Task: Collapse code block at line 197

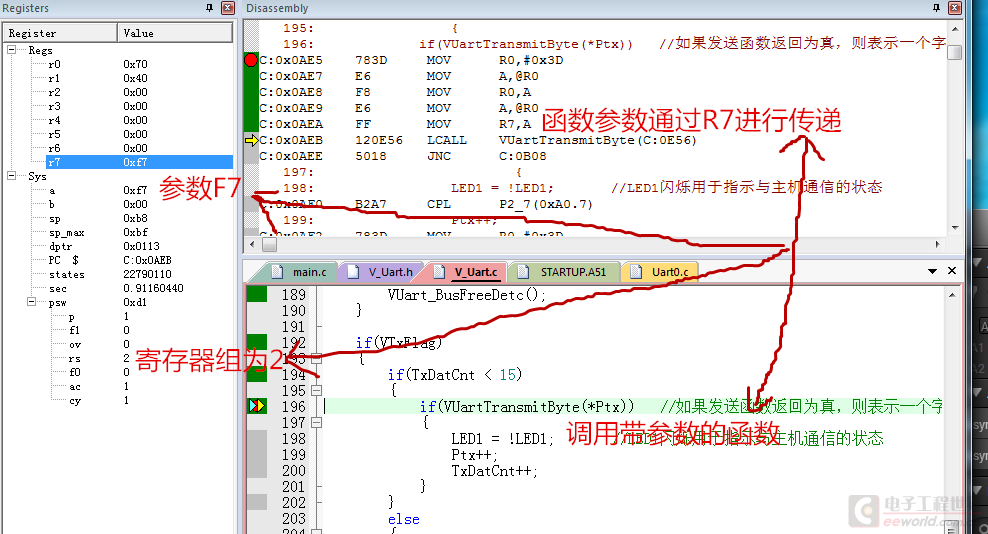Action: click(x=317, y=422)
